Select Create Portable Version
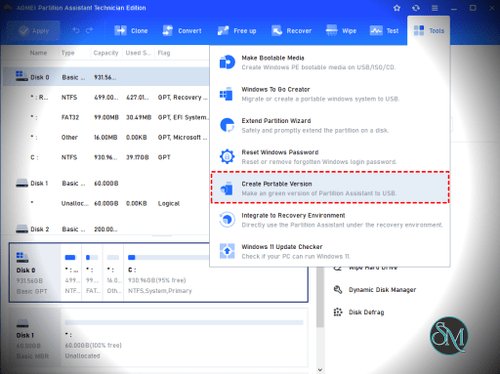This screenshot has height=374, width=500. (330, 188)
